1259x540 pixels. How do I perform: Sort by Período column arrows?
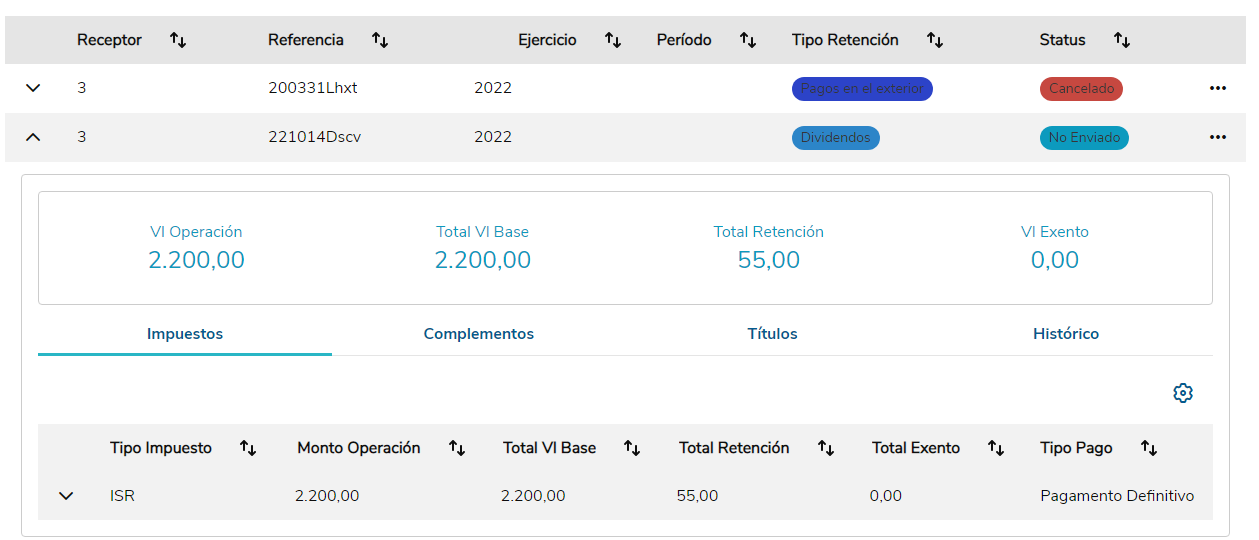click(747, 40)
